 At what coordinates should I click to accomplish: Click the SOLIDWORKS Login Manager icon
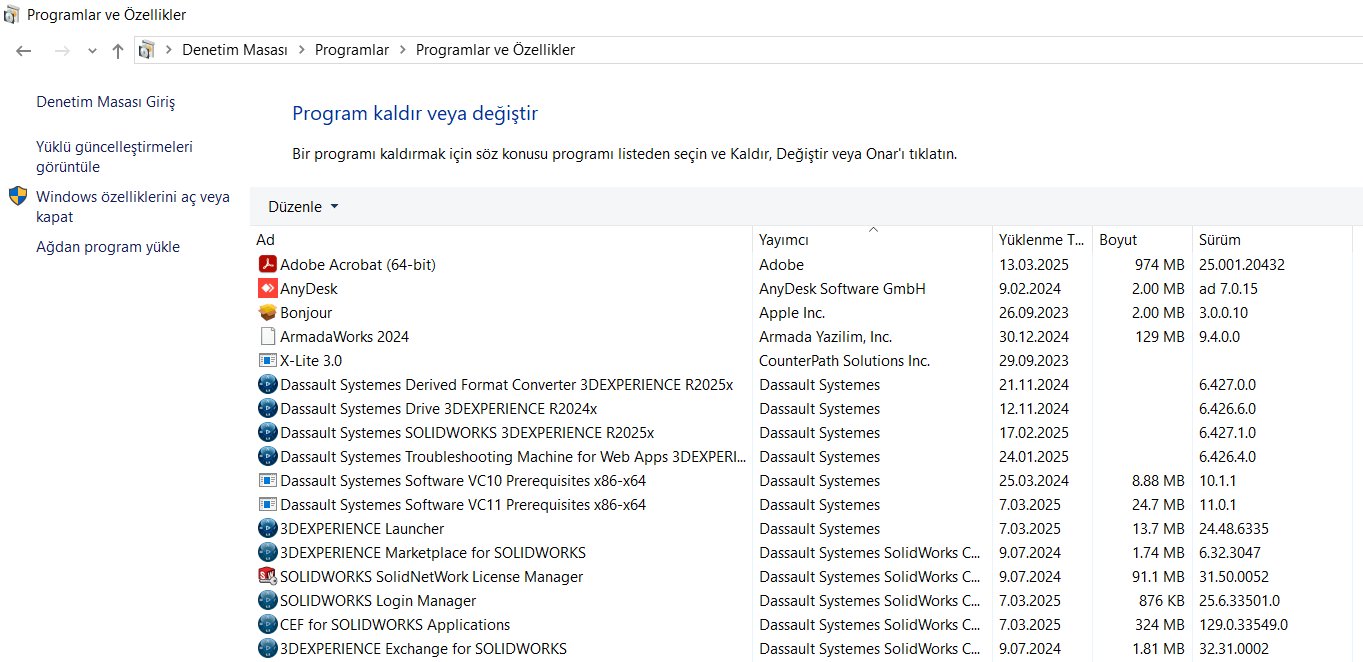267,601
